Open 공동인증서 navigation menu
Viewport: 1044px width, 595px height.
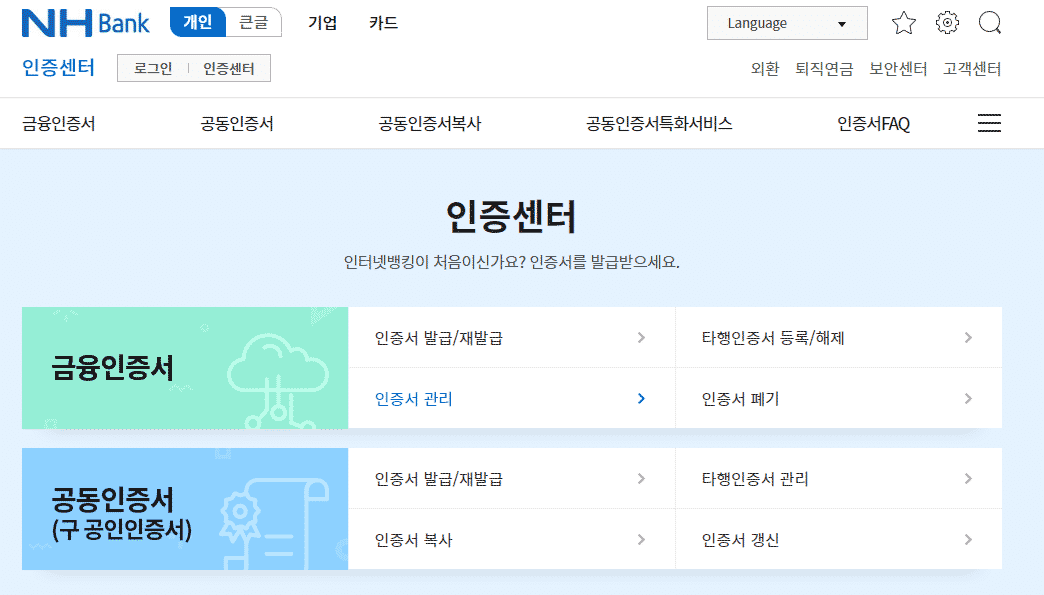237,124
